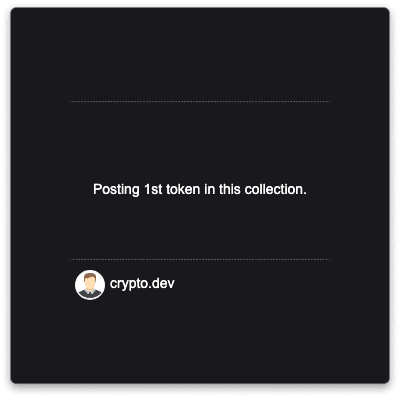The height and width of the screenshot is (400, 400).
Task: Click the word 'in' in the message
Action: click(x=210, y=189)
